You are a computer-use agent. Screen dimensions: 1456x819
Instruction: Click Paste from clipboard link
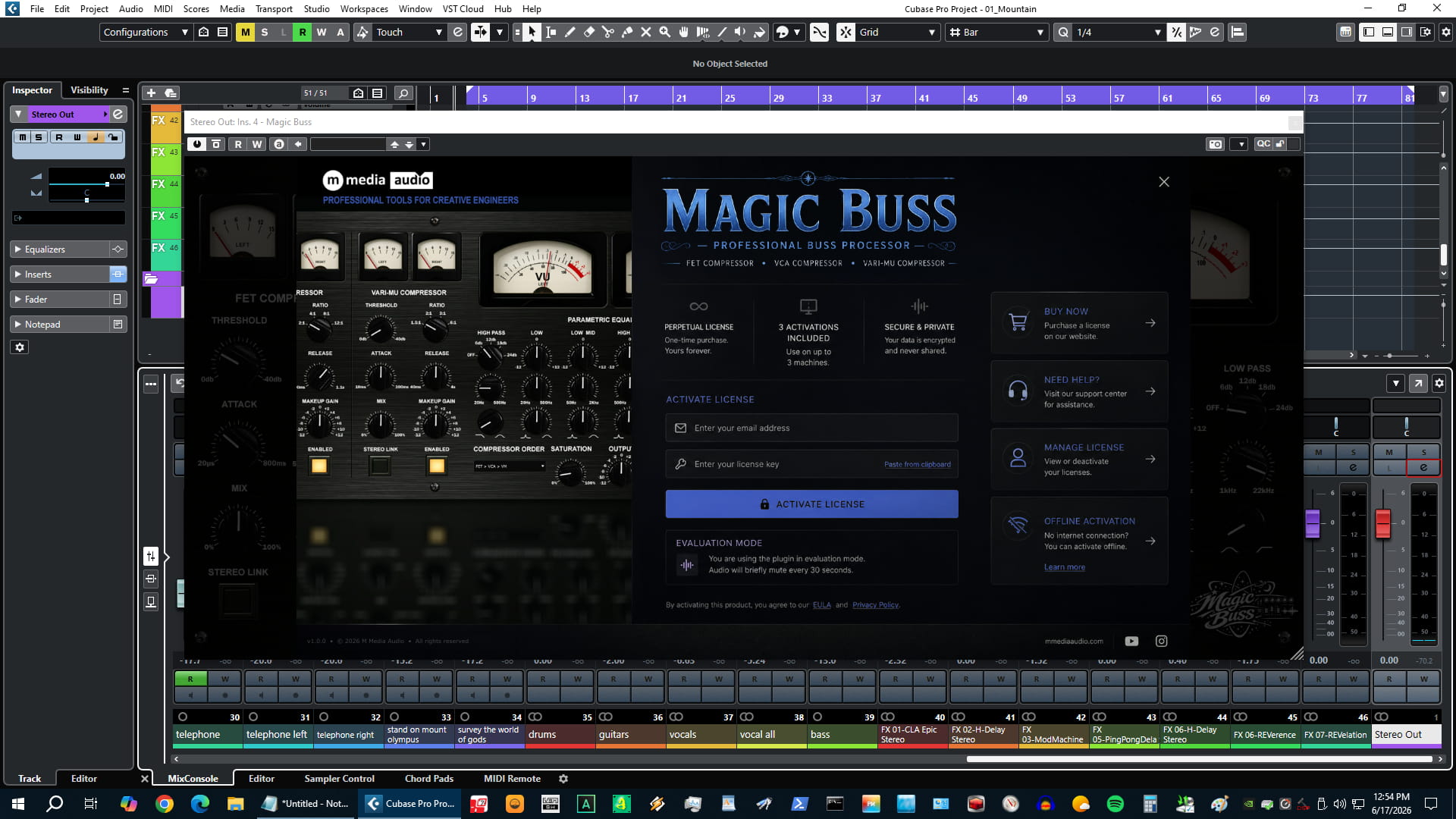(x=917, y=464)
